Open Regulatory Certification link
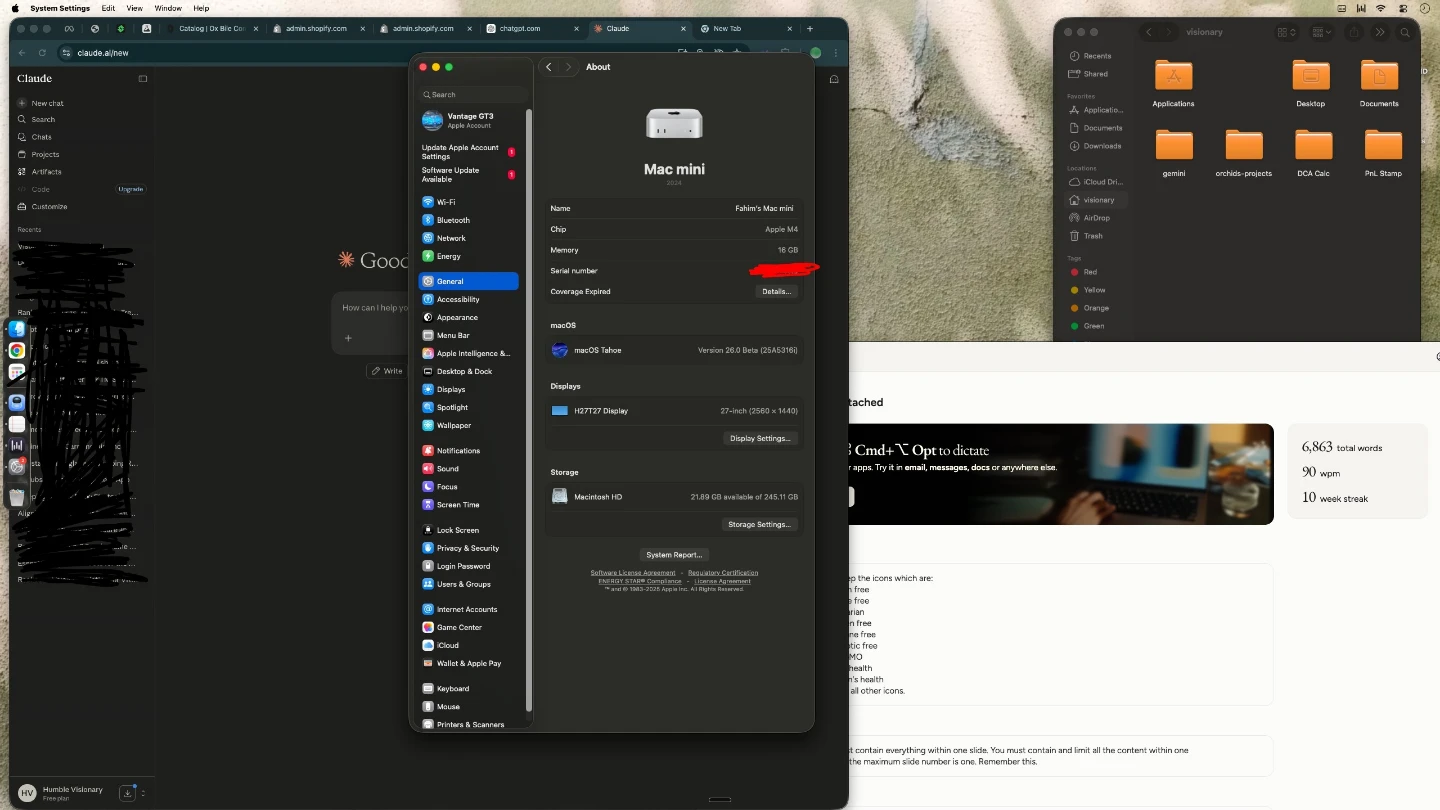The image size is (1440, 810). coord(723,573)
